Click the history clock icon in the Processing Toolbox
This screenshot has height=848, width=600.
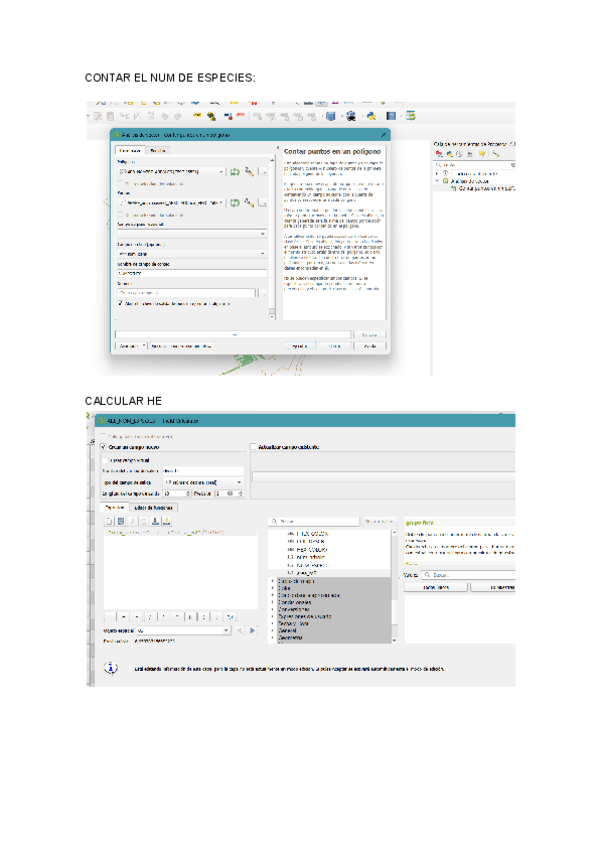460,154
